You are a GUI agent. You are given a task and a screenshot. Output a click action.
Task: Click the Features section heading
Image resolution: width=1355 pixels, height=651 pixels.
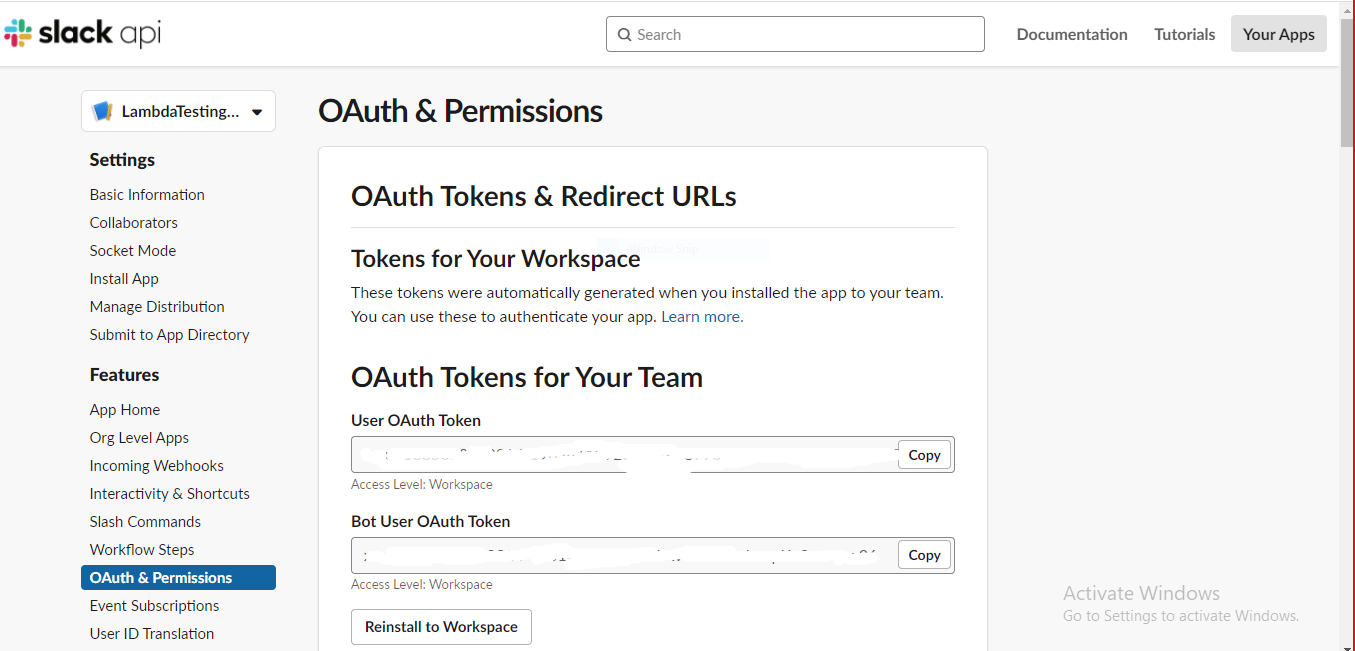[x=124, y=375]
